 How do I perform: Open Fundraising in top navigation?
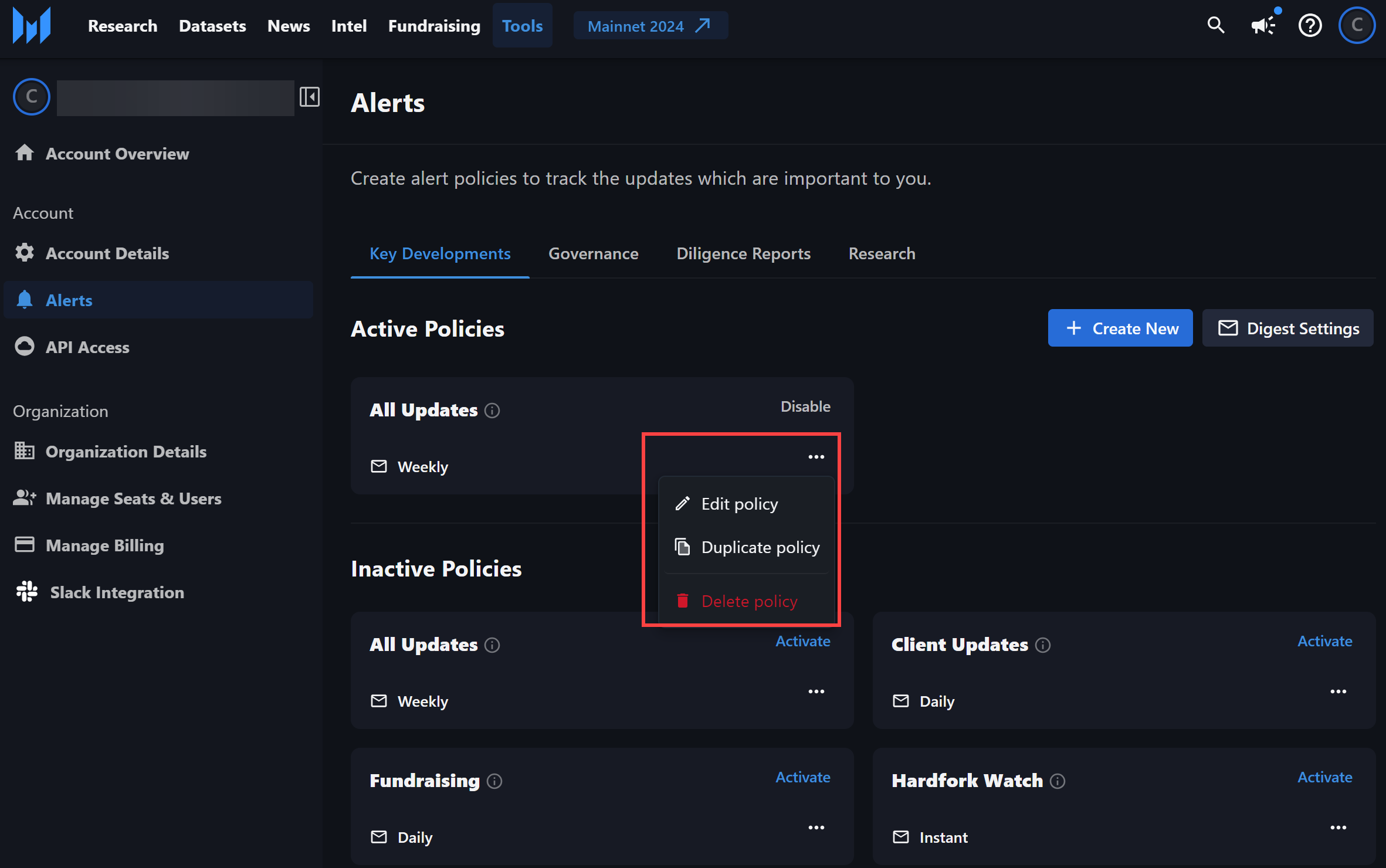pyautogui.click(x=434, y=26)
